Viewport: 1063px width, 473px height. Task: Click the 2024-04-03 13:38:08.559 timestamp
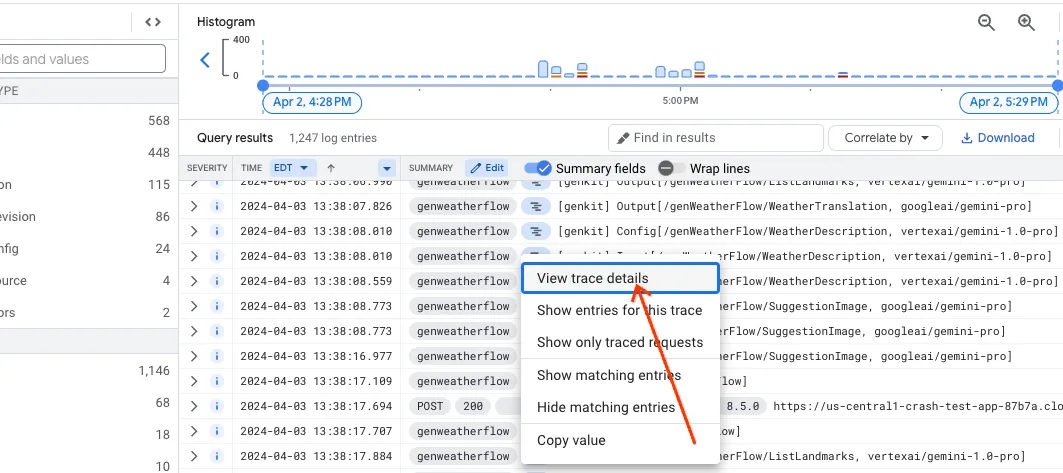[316, 281]
